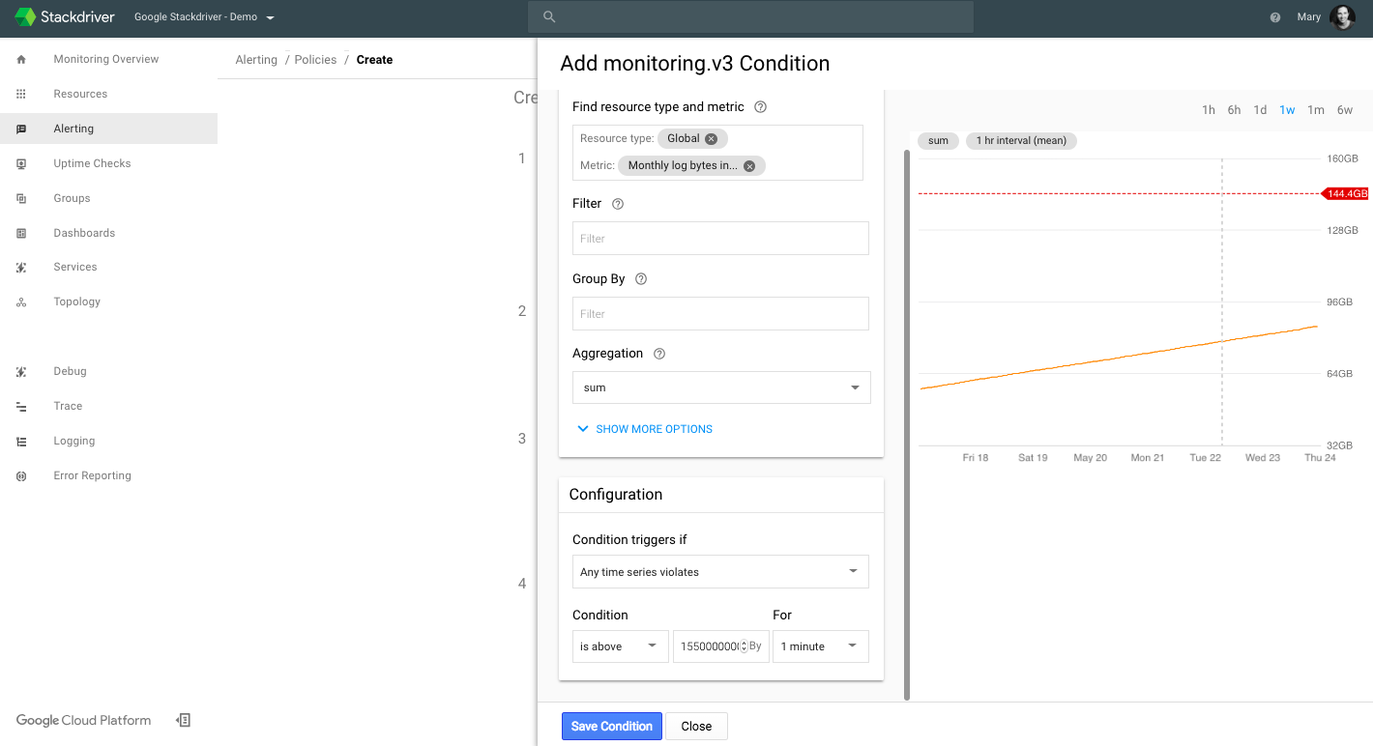The width and height of the screenshot is (1373, 746).
Task: Click help icon beside Find resource type and metric
Action: click(x=760, y=107)
